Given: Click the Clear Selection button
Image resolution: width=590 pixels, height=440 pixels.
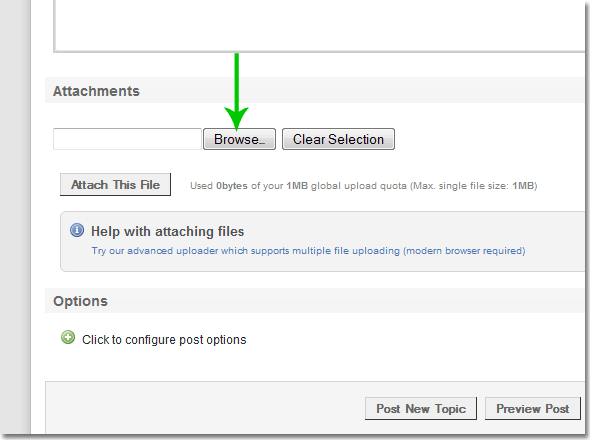Looking at the screenshot, I should point(338,139).
